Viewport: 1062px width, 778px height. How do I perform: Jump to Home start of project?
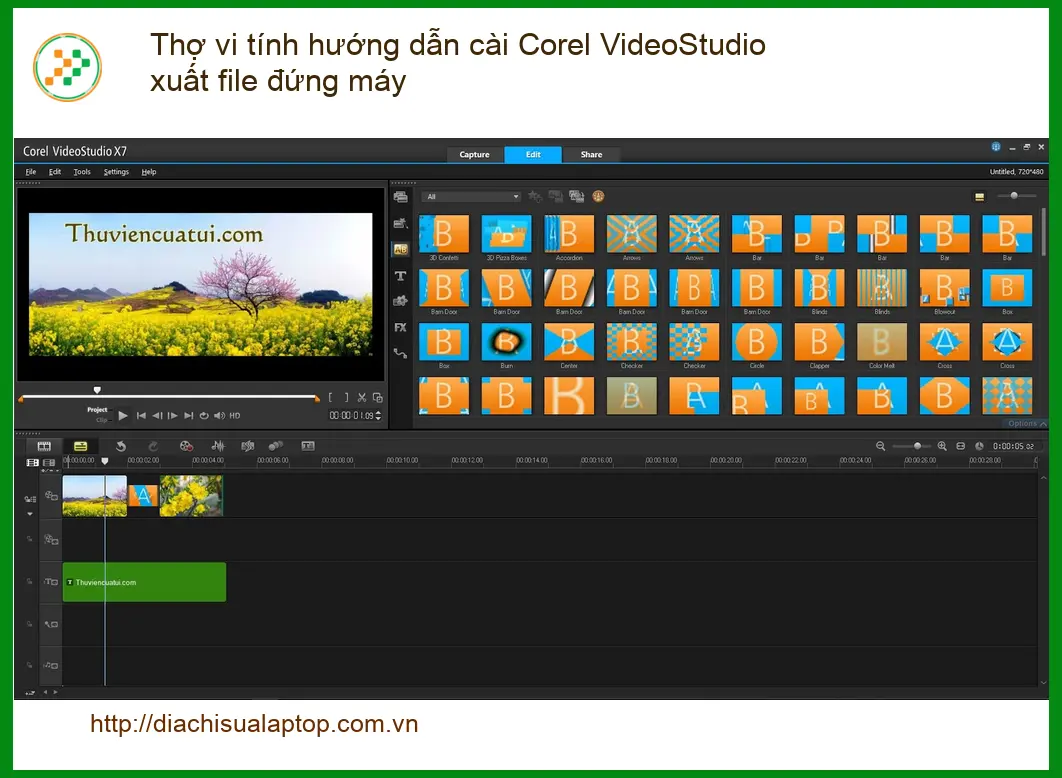pos(141,416)
